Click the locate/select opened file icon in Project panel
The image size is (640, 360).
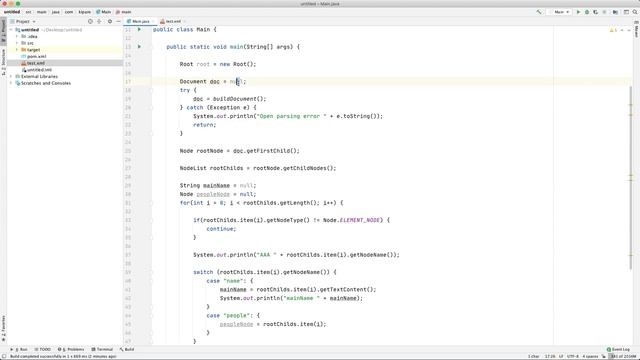tap(90, 21)
